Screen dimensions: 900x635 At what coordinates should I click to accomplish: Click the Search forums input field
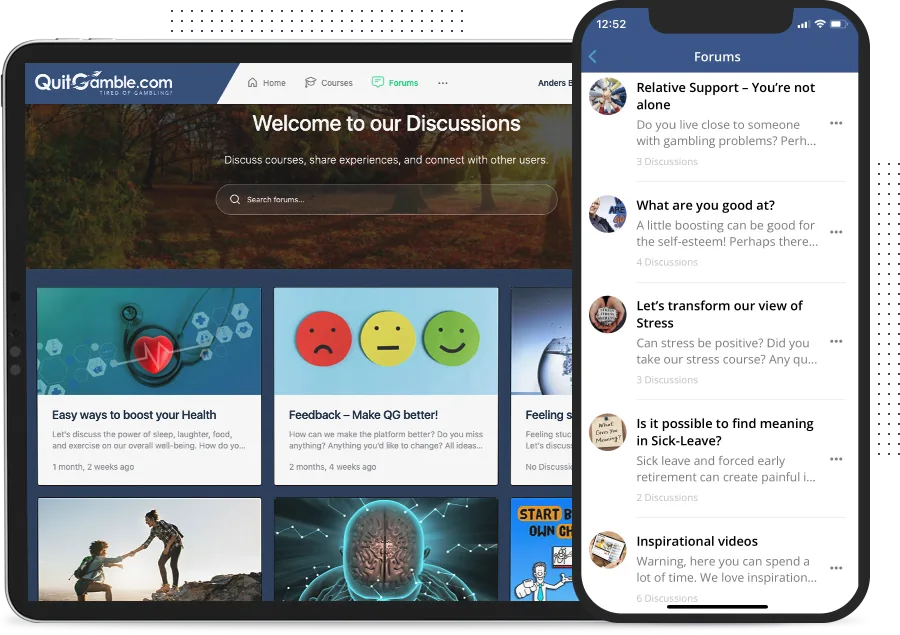[390, 200]
